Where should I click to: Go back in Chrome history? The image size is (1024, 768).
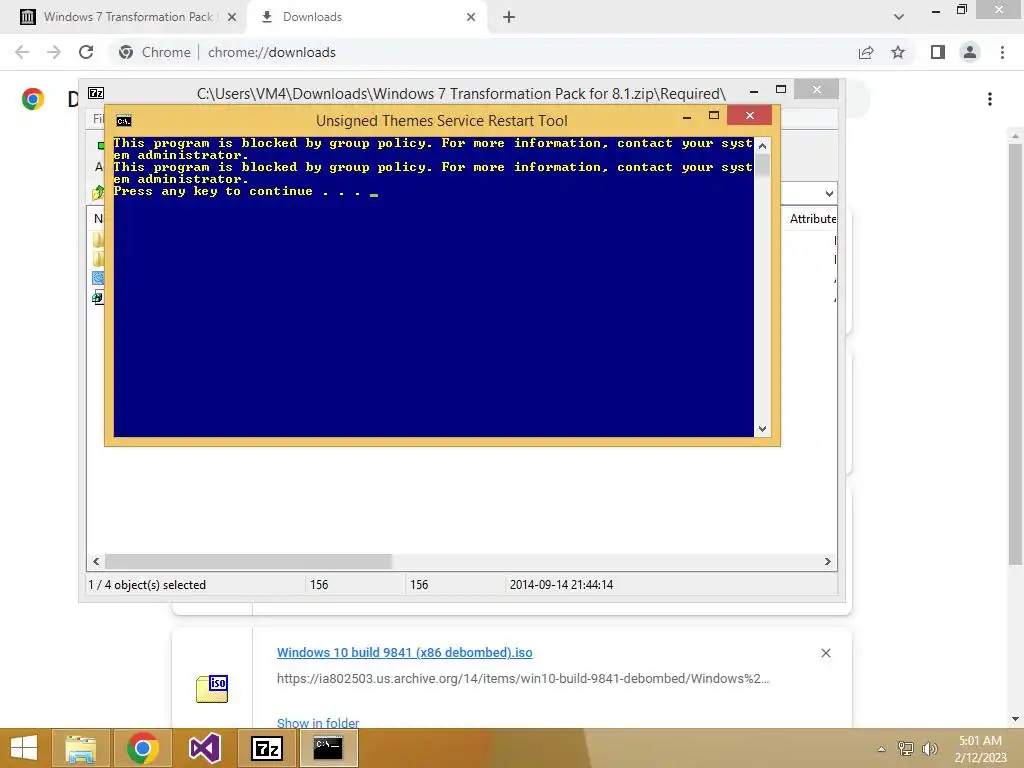22,52
